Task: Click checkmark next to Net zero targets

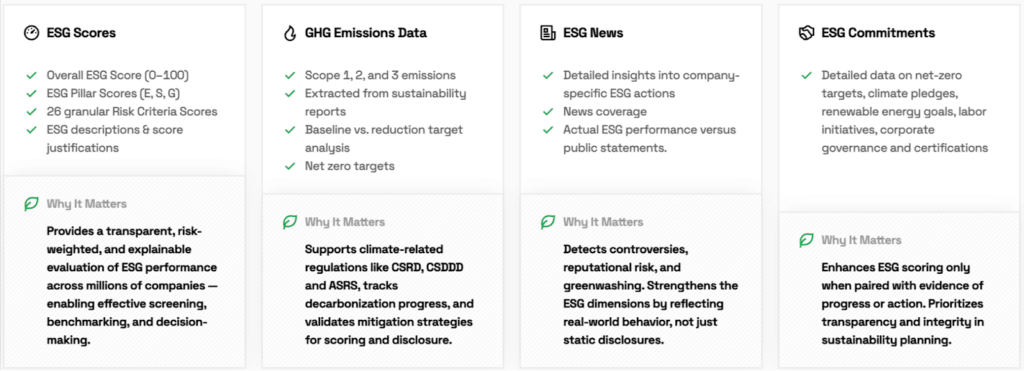Action: tap(289, 166)
